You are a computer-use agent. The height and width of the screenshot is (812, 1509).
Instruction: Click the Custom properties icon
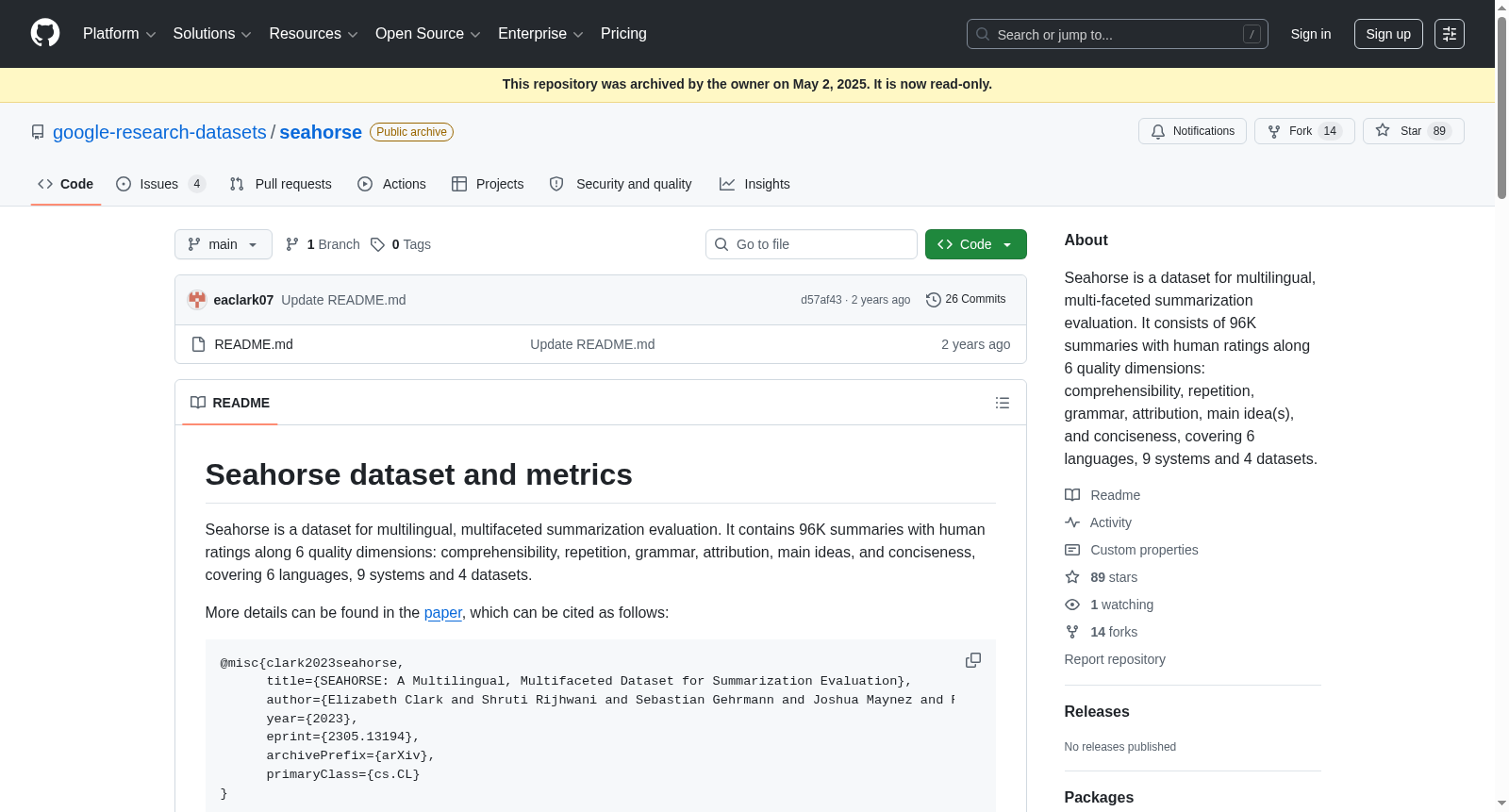click(x=1072, y=550)
